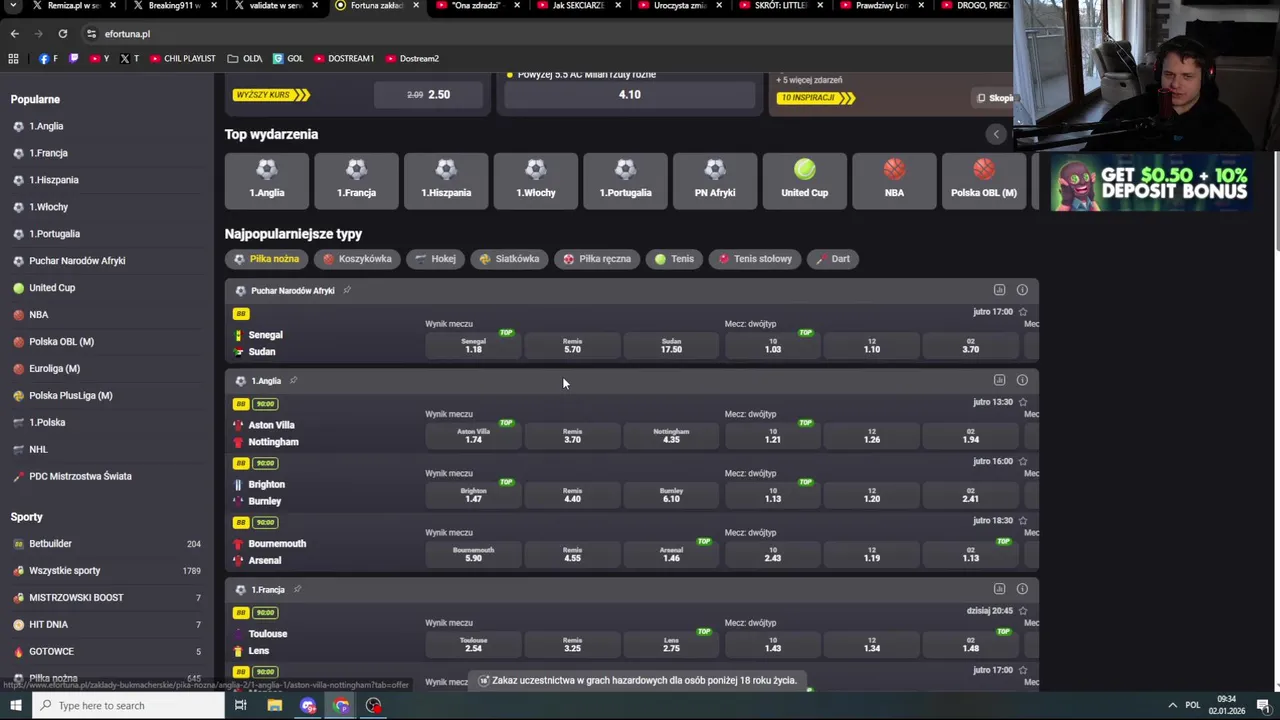Select the Tenis stołowy sport filter
This screenshot has width=1280, height=720.
click(x=755, y=259)
